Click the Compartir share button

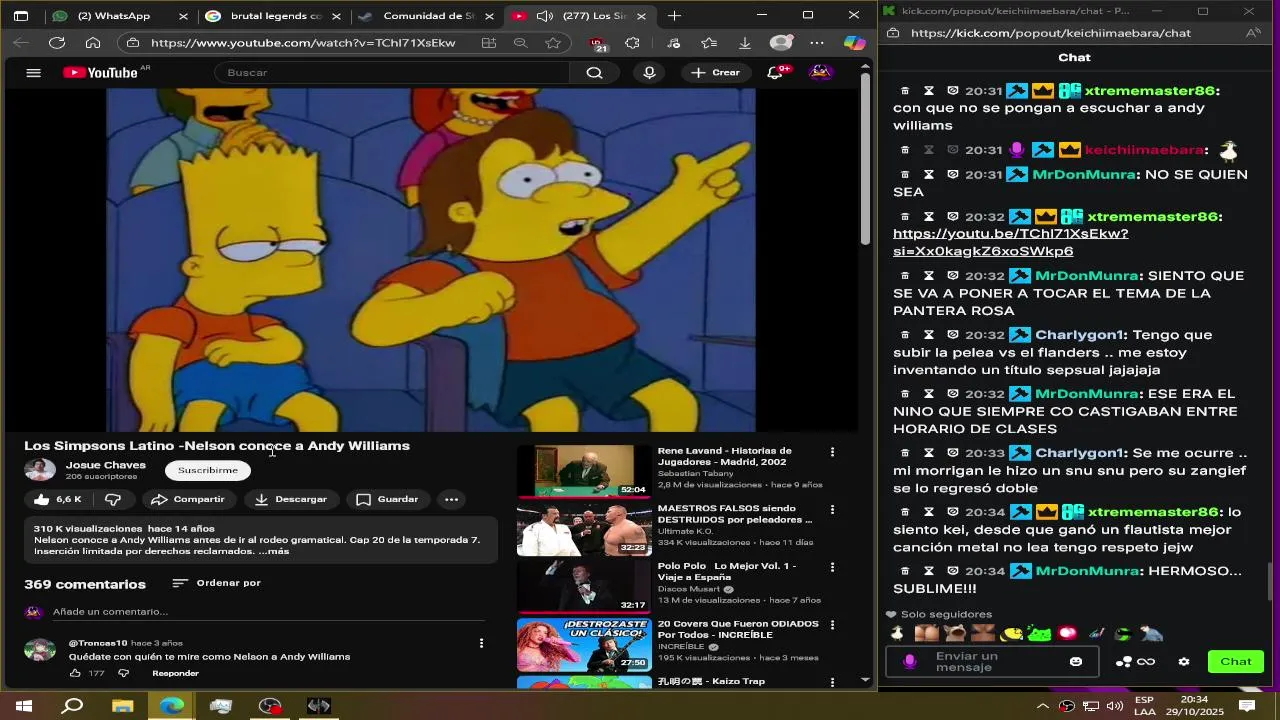(188, 499)
